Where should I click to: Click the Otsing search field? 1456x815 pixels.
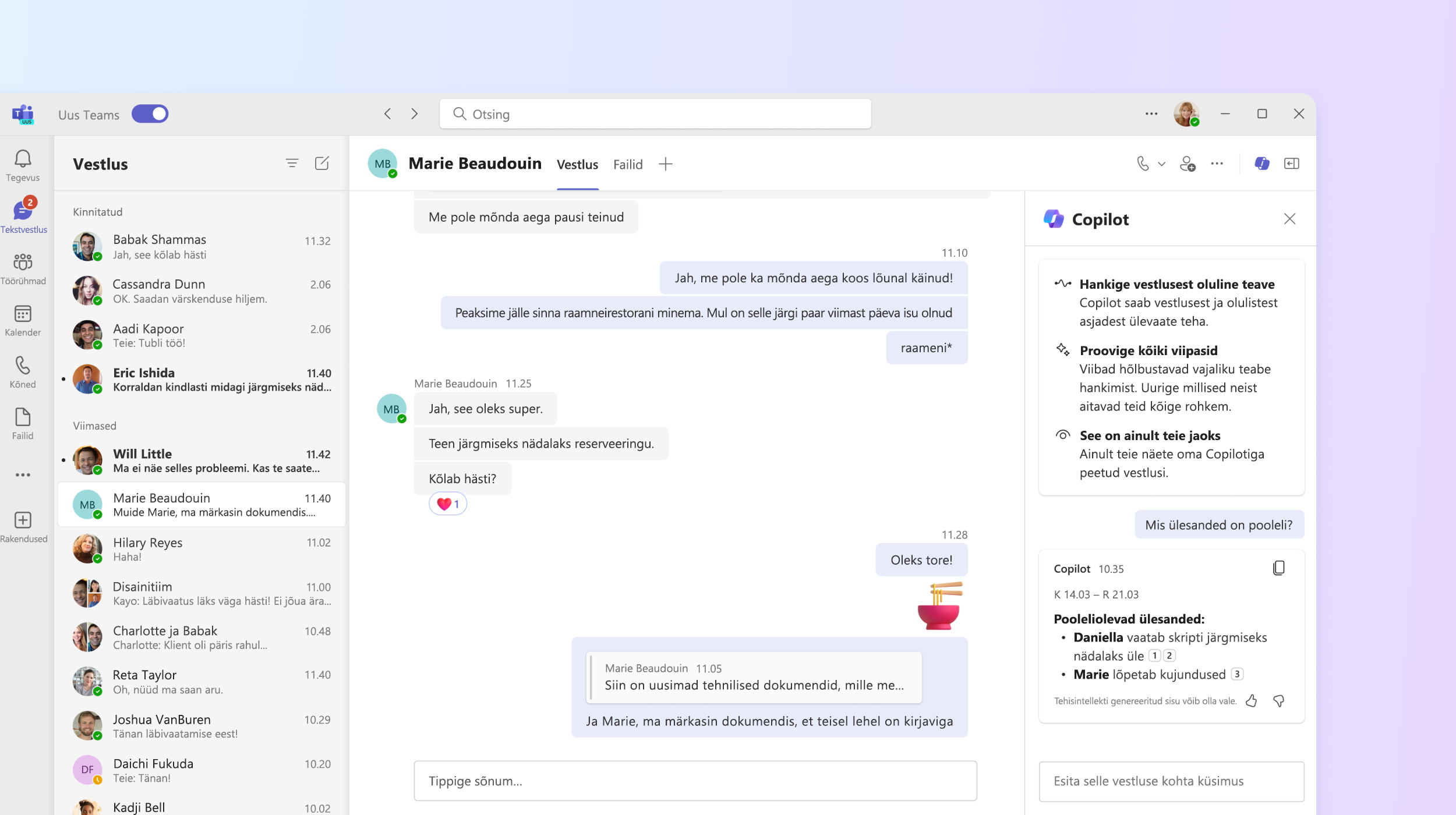[x=655, y=114]
